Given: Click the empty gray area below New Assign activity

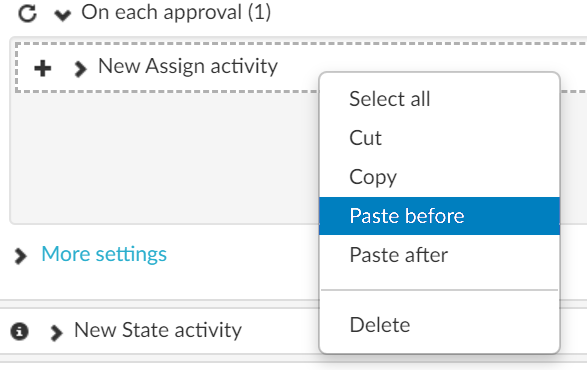Looking at the screenshot, I should [x=165, y=157].
